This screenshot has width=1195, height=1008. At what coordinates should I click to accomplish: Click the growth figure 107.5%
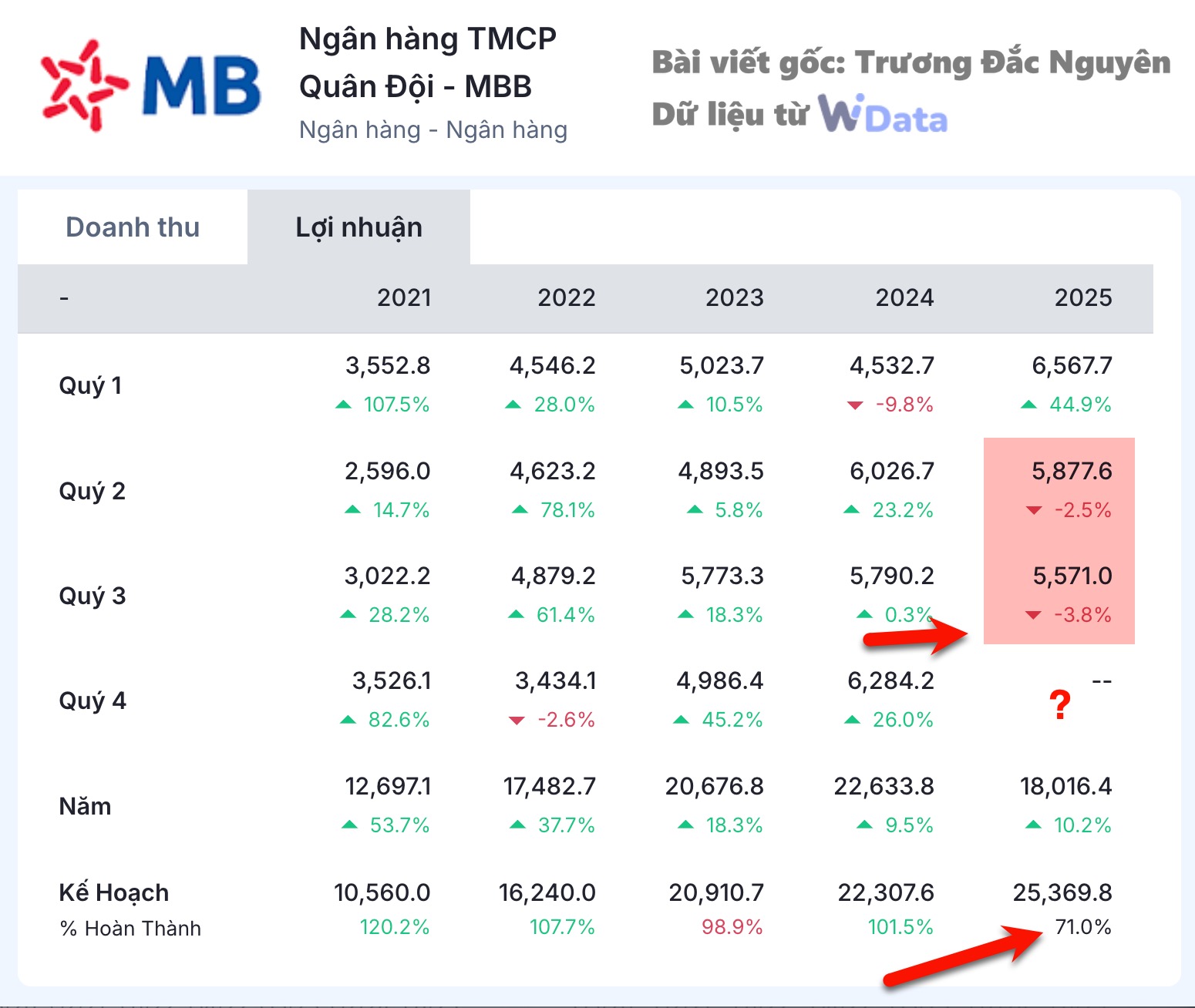click(x=396, y=405)
